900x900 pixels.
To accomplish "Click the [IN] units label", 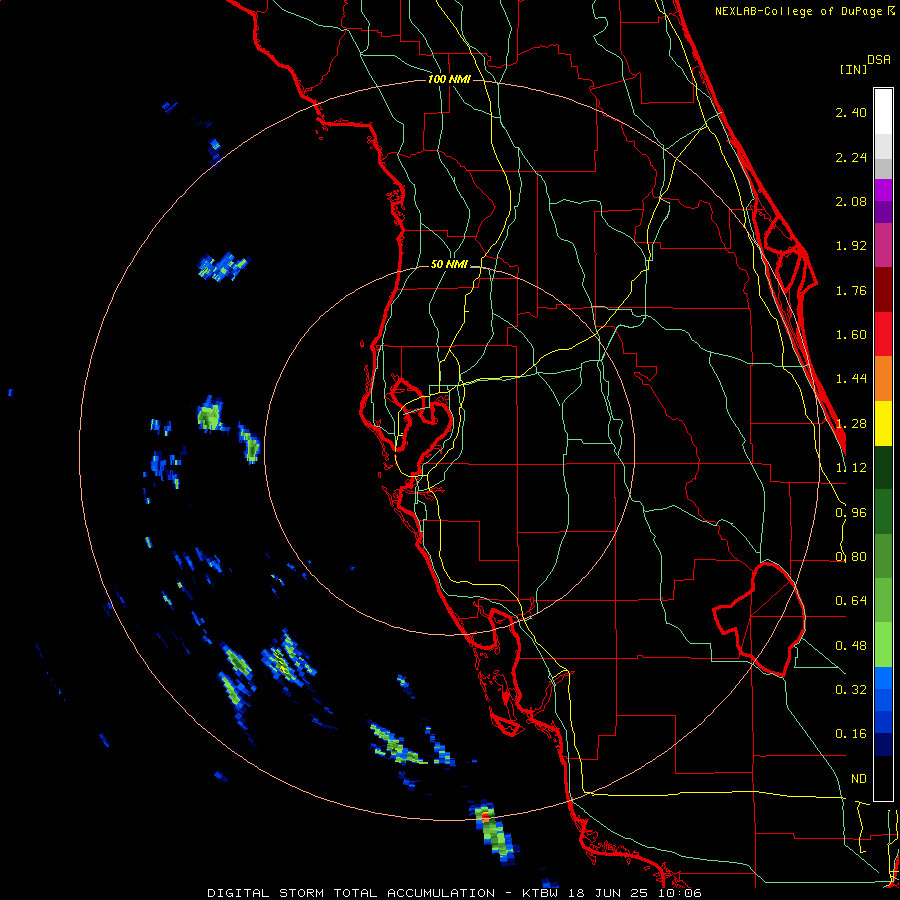I will (853, 69).
